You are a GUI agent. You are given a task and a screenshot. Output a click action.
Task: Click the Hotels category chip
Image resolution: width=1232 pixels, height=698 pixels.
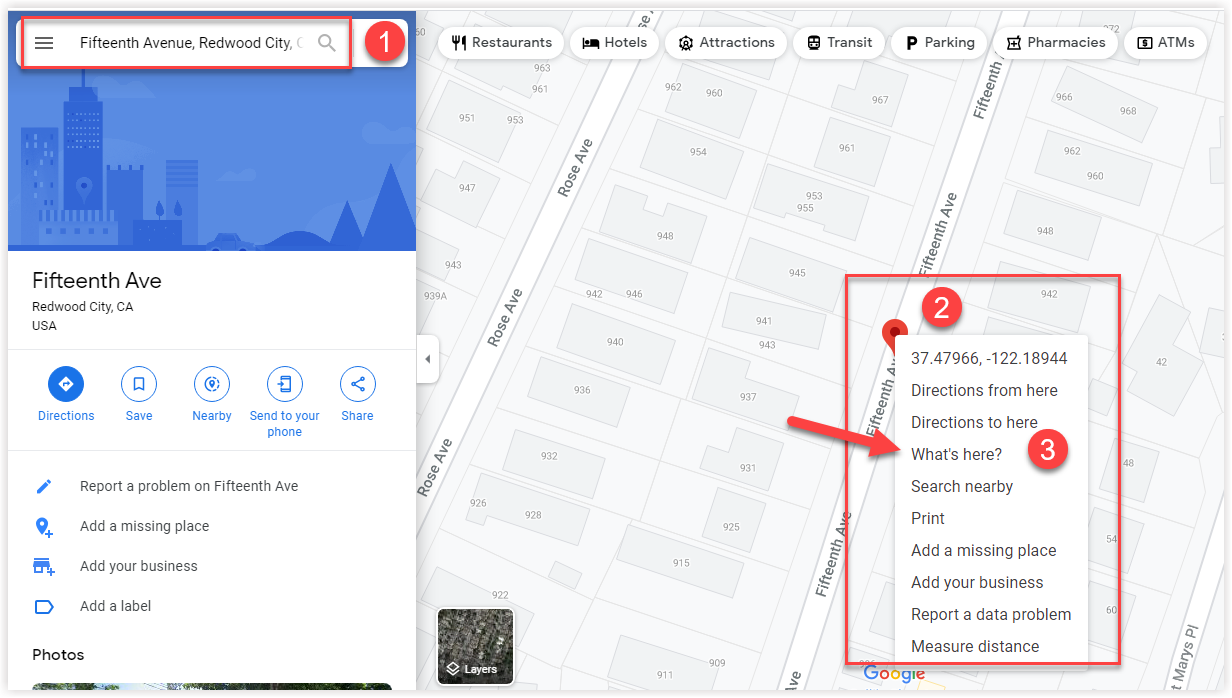(614, 43)
